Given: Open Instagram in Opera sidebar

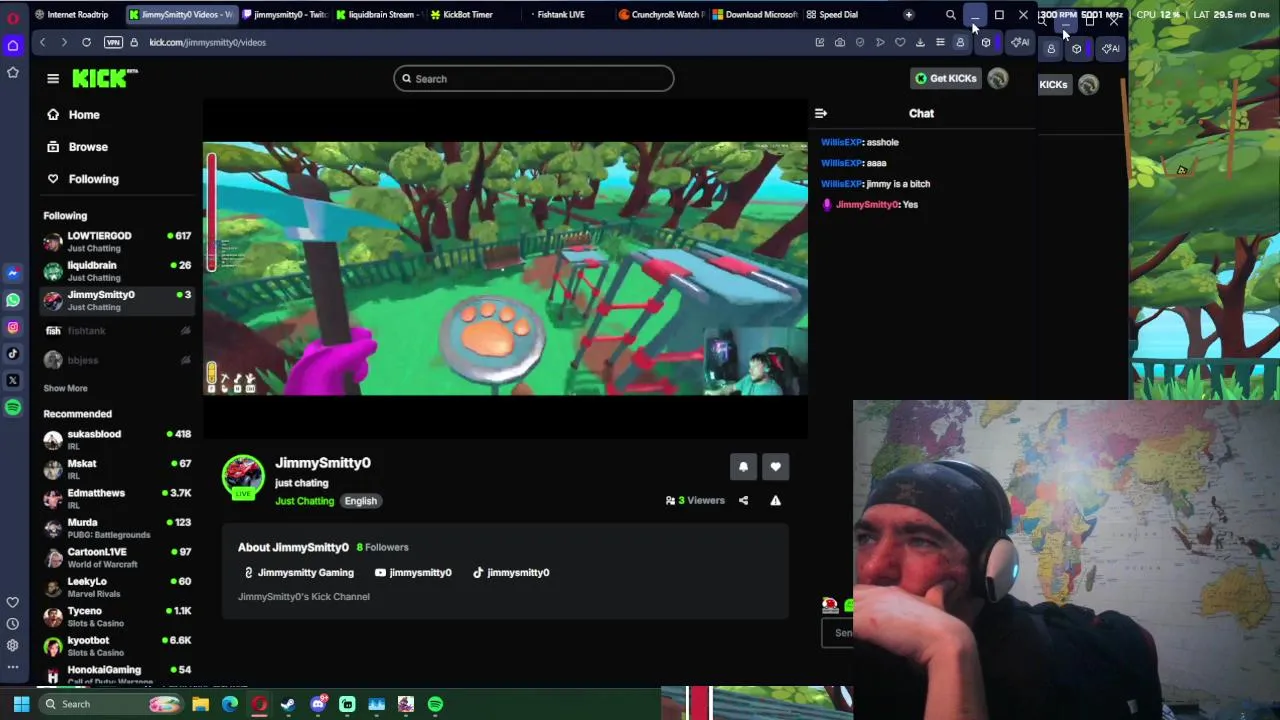Looking at the screenshot, I should 13,327.
